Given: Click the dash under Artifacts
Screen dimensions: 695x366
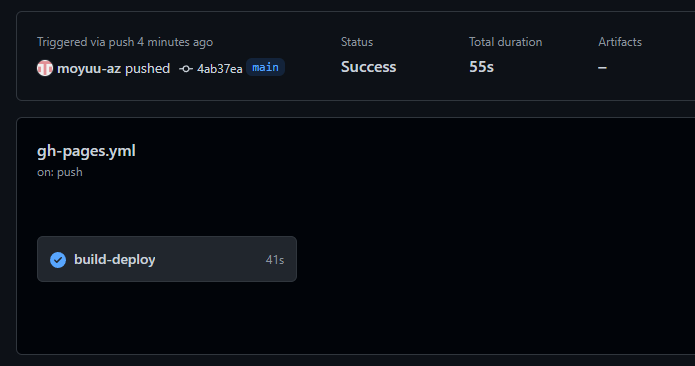Looking at the screenshot, I should click(x=602, y=67).
